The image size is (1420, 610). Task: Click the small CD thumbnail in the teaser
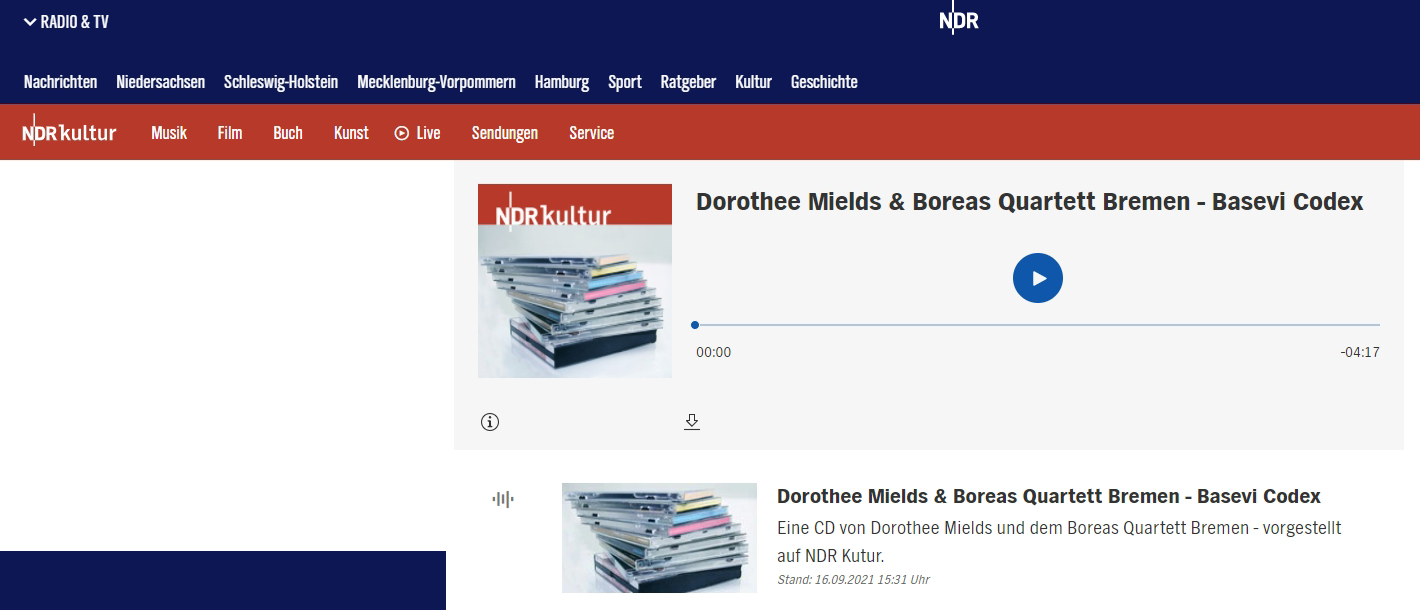coord(659,538)
